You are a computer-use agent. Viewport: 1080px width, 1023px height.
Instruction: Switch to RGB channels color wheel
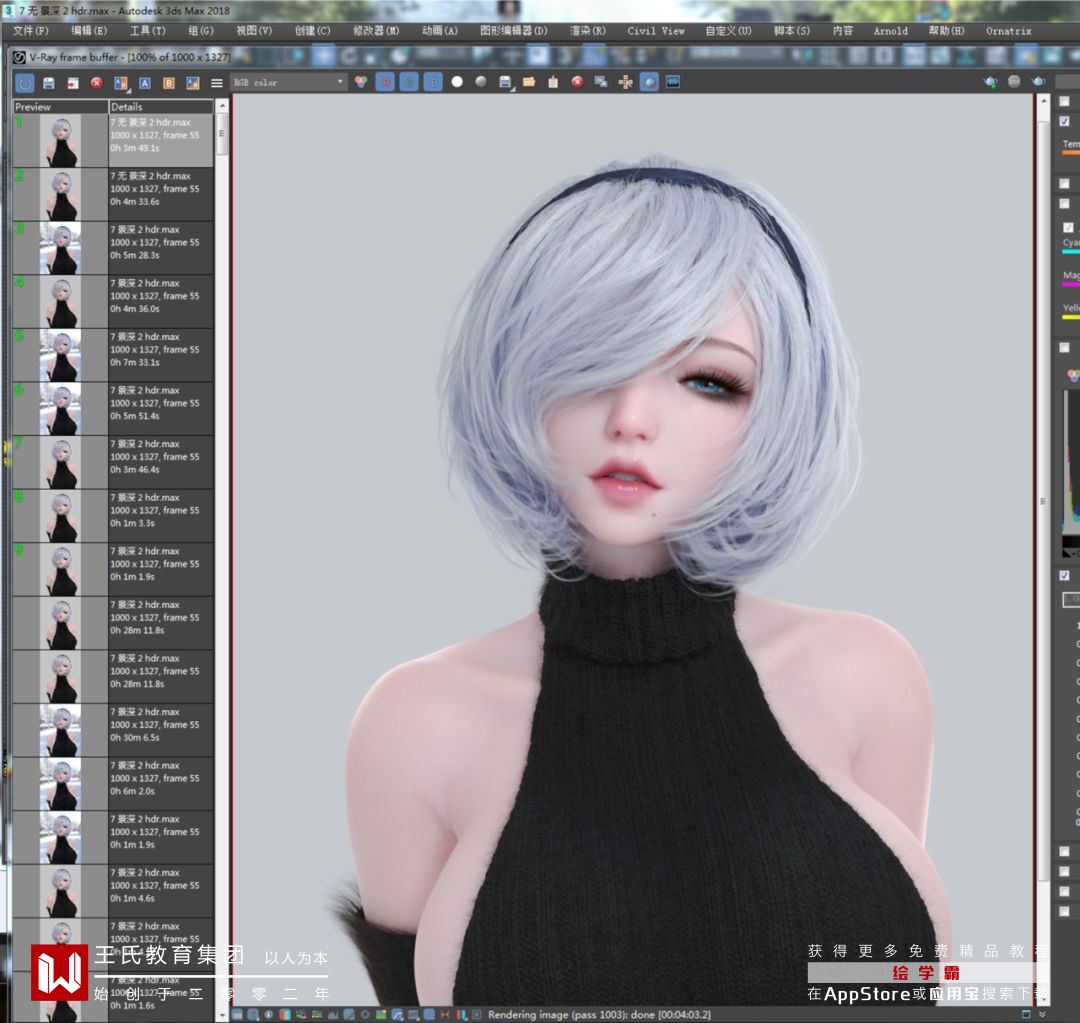(x=360, y=82)
